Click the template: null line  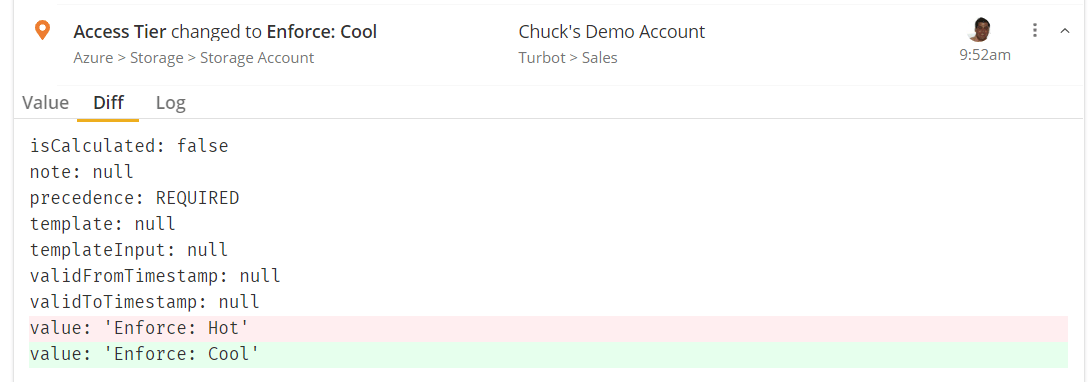pos(102,224)
